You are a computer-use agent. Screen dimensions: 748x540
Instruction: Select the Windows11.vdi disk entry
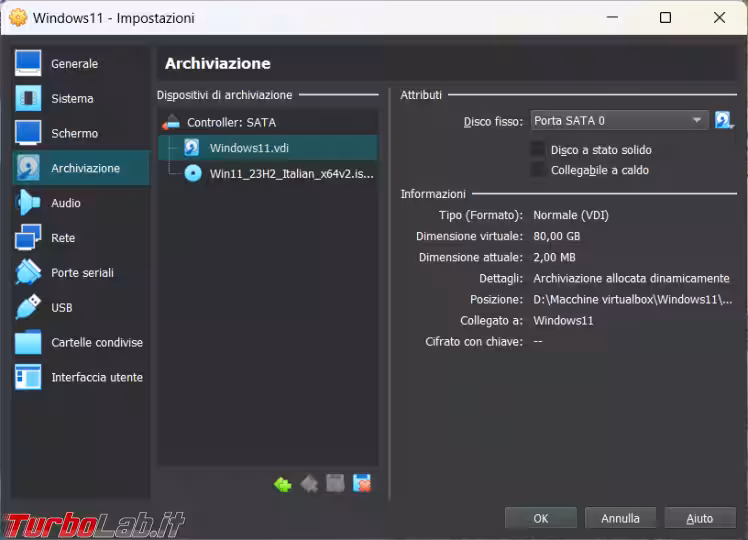tap(268, 148)
